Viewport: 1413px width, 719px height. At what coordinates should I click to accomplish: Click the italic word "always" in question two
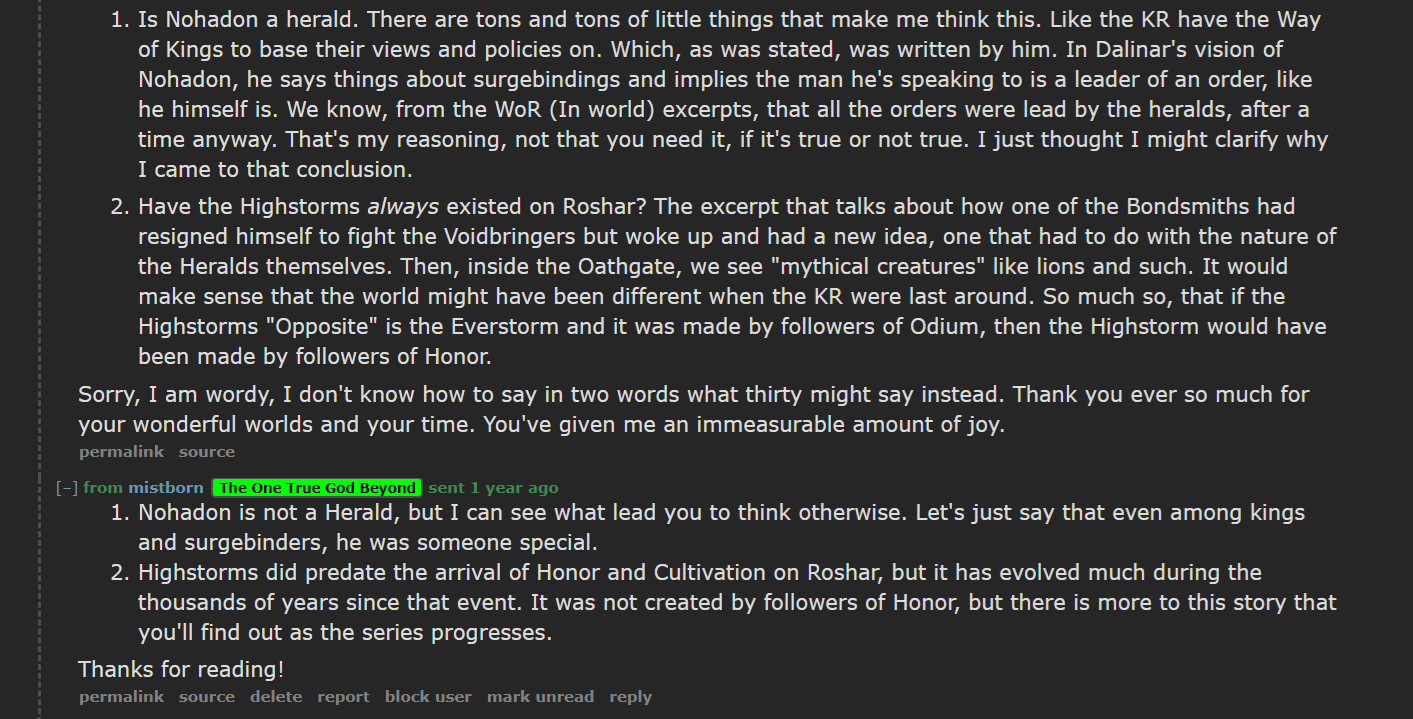point(403,207)
